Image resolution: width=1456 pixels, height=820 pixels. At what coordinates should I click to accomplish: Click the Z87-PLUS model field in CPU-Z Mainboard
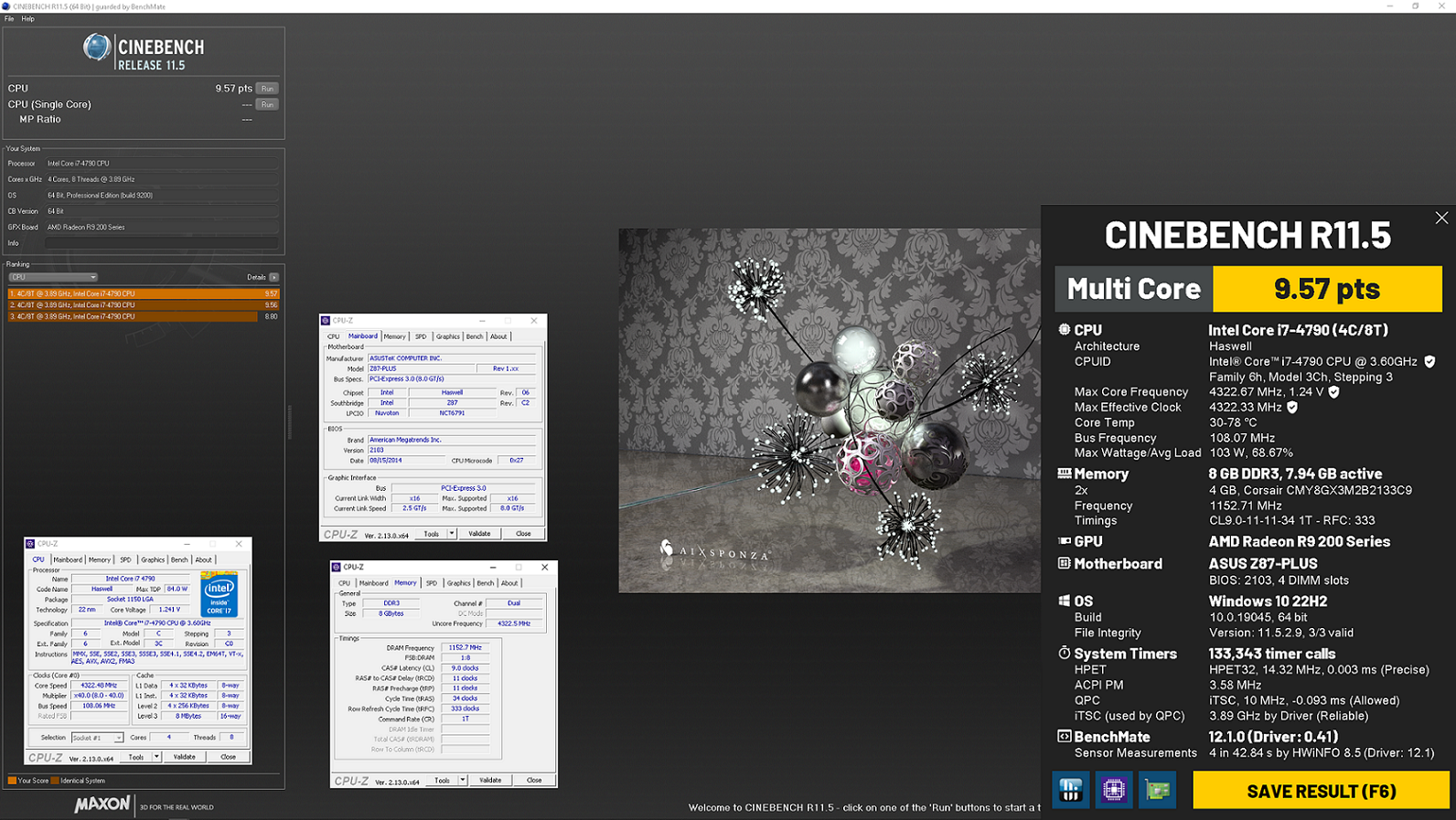coord(422,368)
